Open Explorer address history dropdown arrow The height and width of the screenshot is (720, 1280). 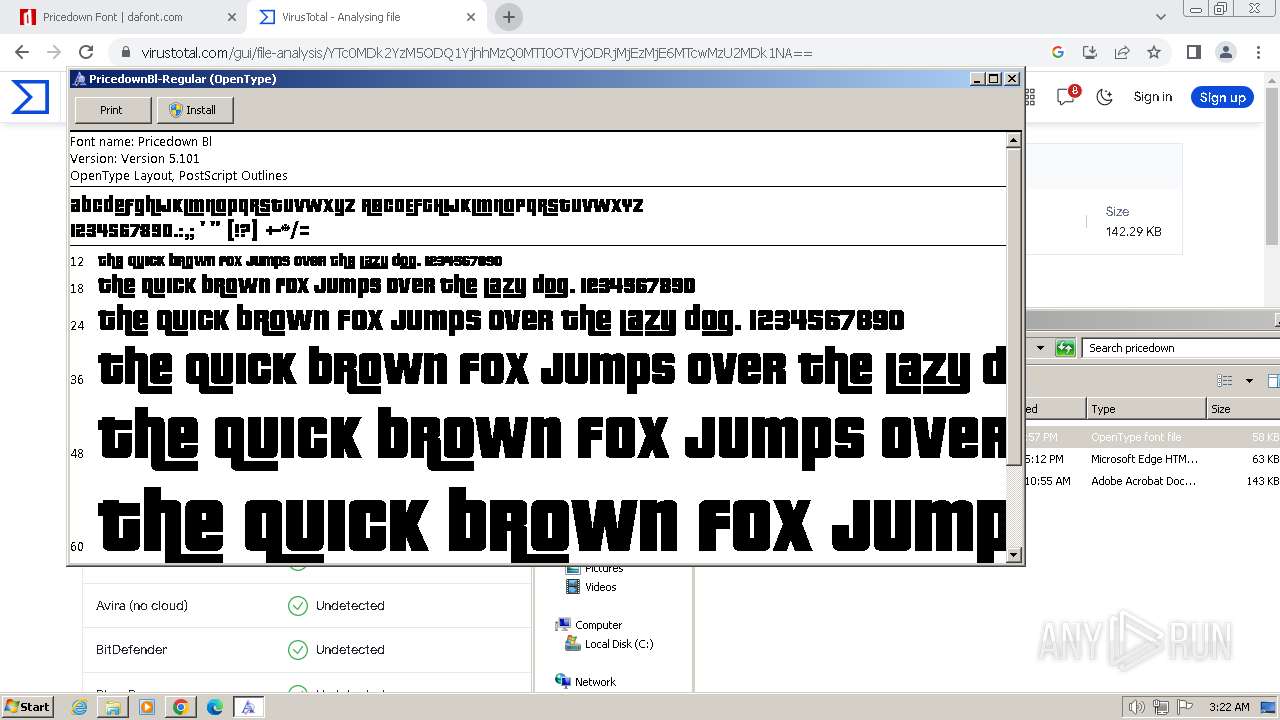pos(1040,348)
